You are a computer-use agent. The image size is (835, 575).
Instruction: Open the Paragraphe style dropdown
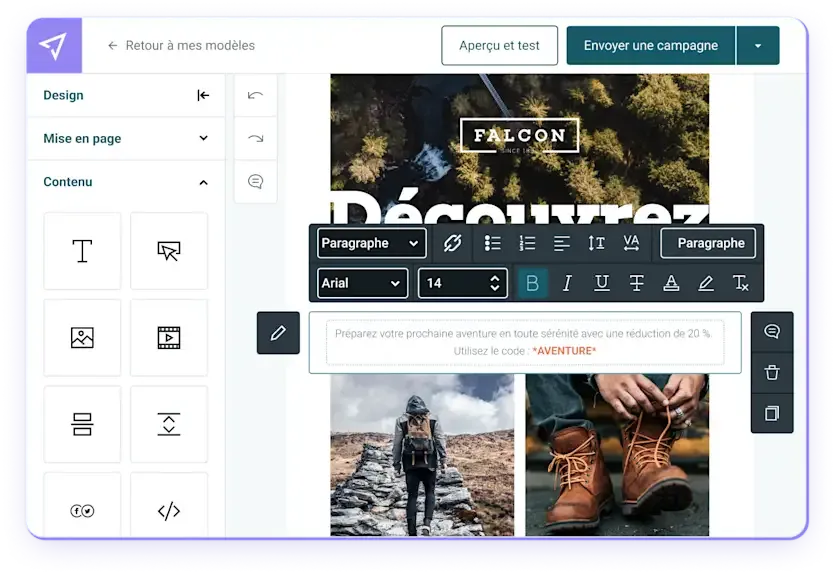click(371, 243)
